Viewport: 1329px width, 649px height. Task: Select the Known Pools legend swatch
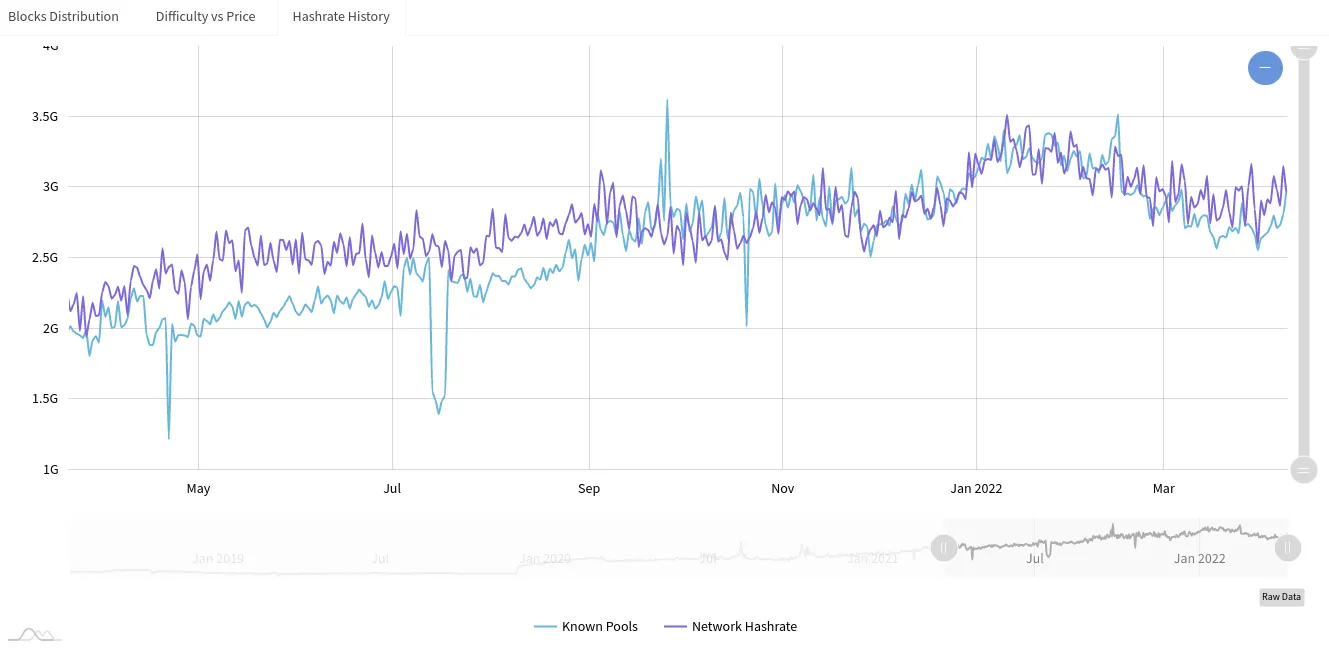pos(546,626)
